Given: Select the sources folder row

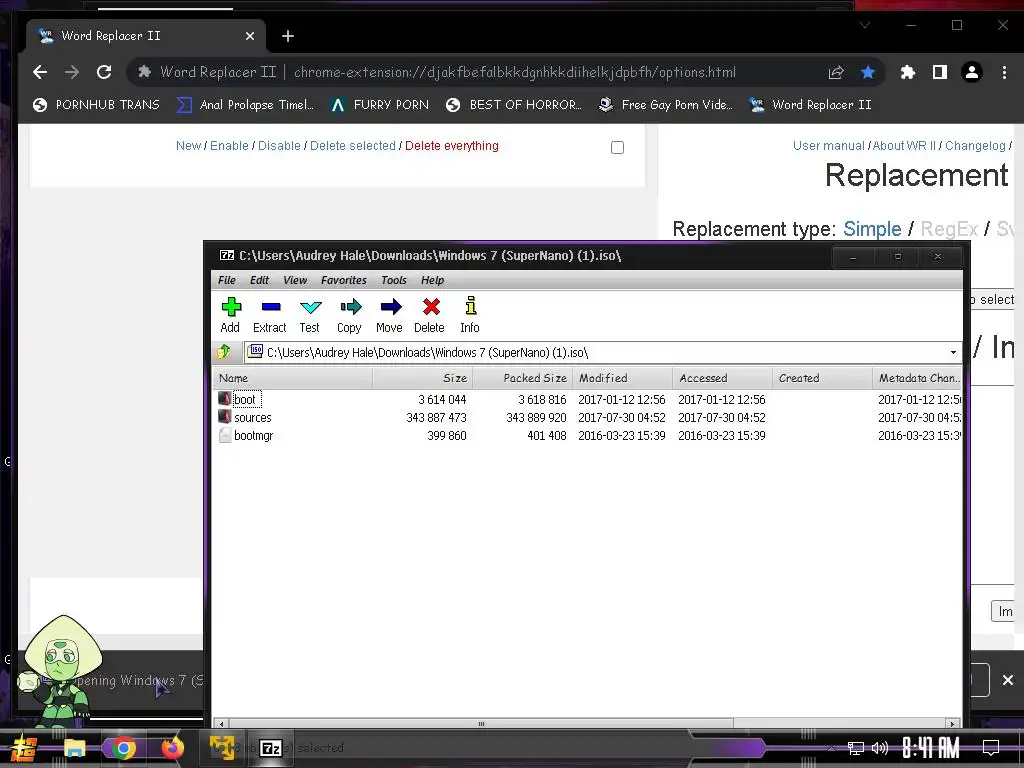Looking at the screenshot, I should pos(588,417).
